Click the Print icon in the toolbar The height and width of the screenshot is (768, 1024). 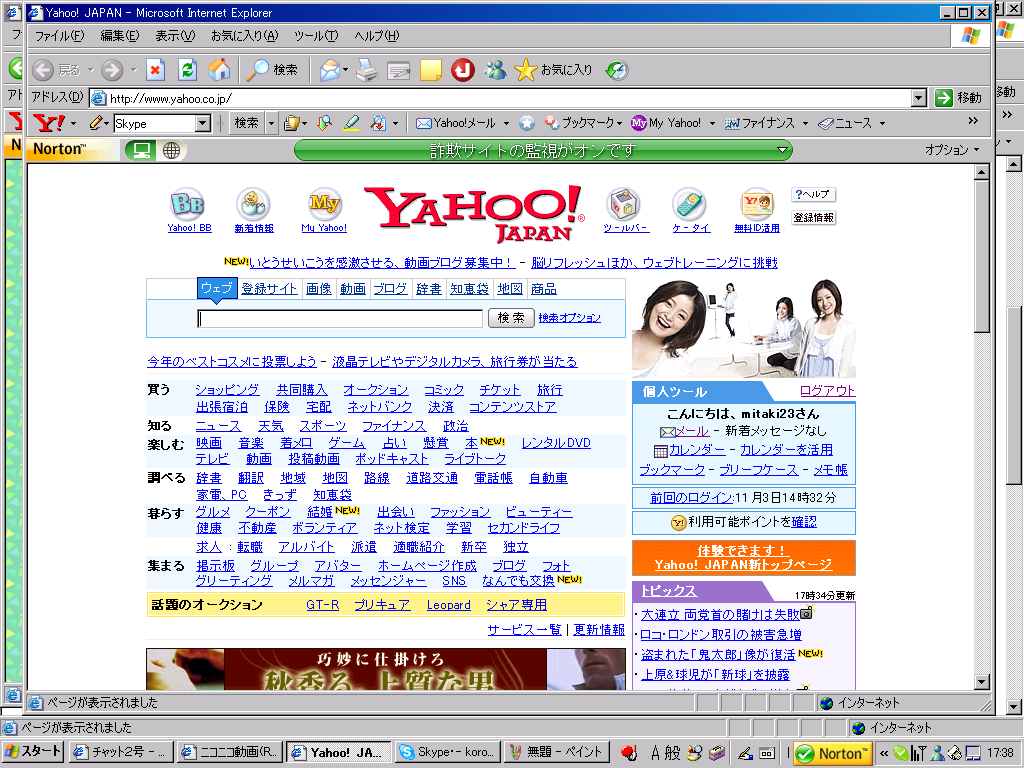coord(366,70)
